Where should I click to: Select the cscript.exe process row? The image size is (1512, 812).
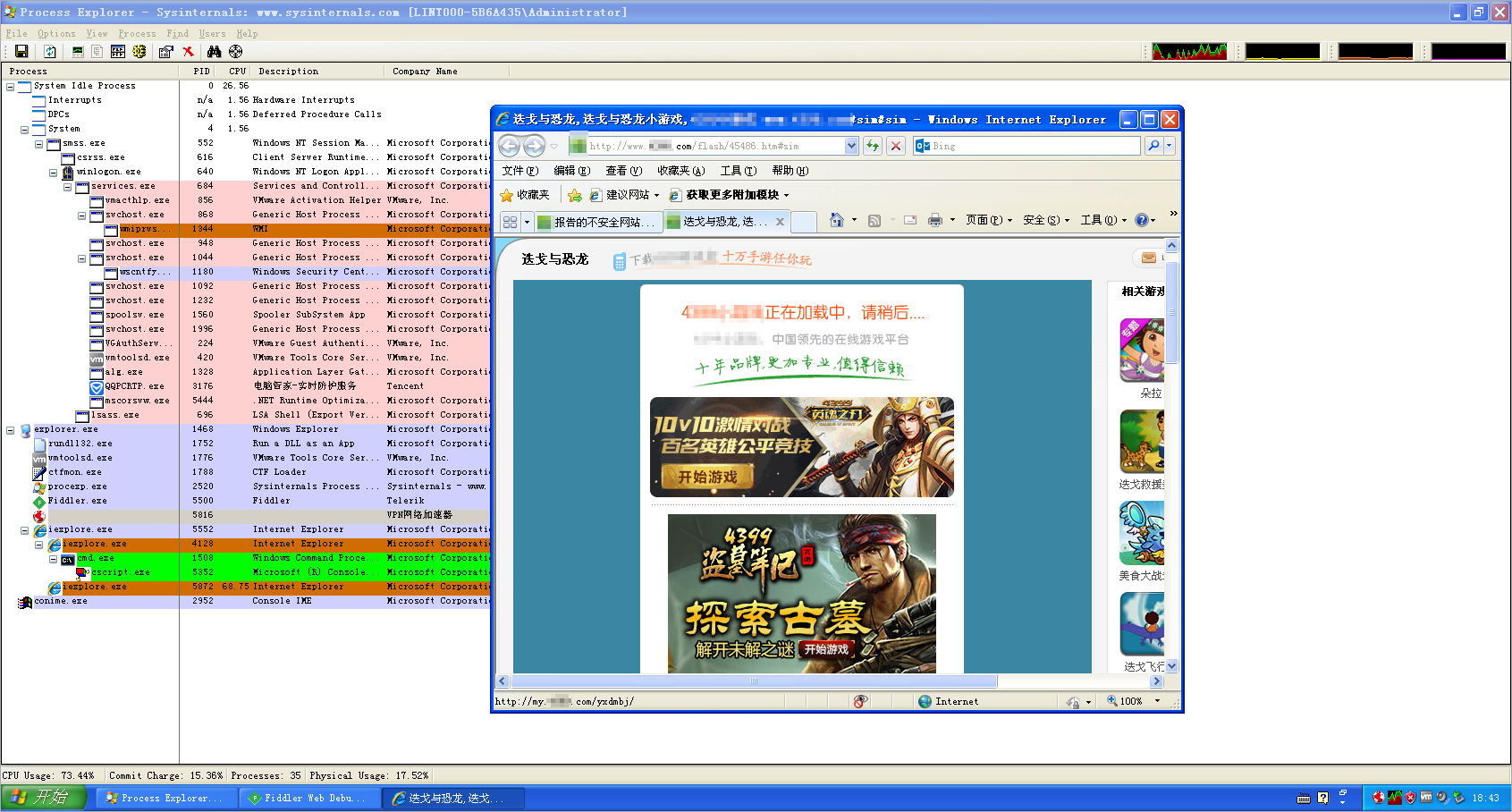(245, 572)
